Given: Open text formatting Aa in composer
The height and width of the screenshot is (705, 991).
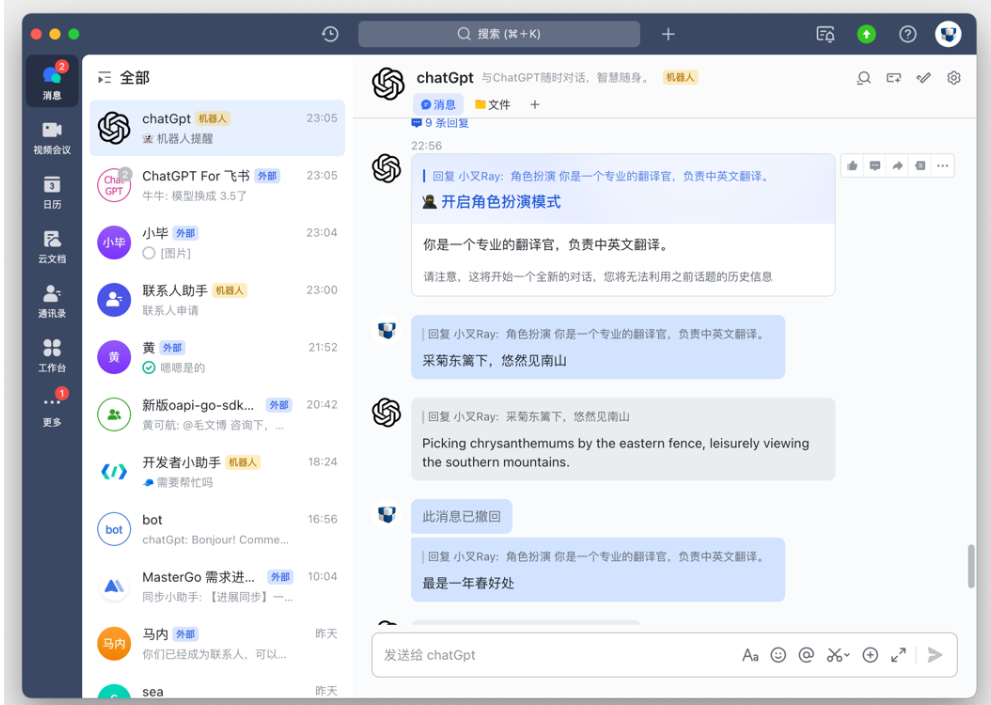Looking at the screenshot, I should [x=750, y=655].
